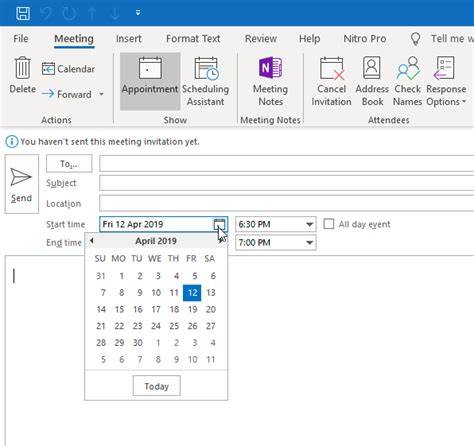The width and height of the screenshot is (474, 446).
Task: Click the Save icon in title bar
Action: 23,13
